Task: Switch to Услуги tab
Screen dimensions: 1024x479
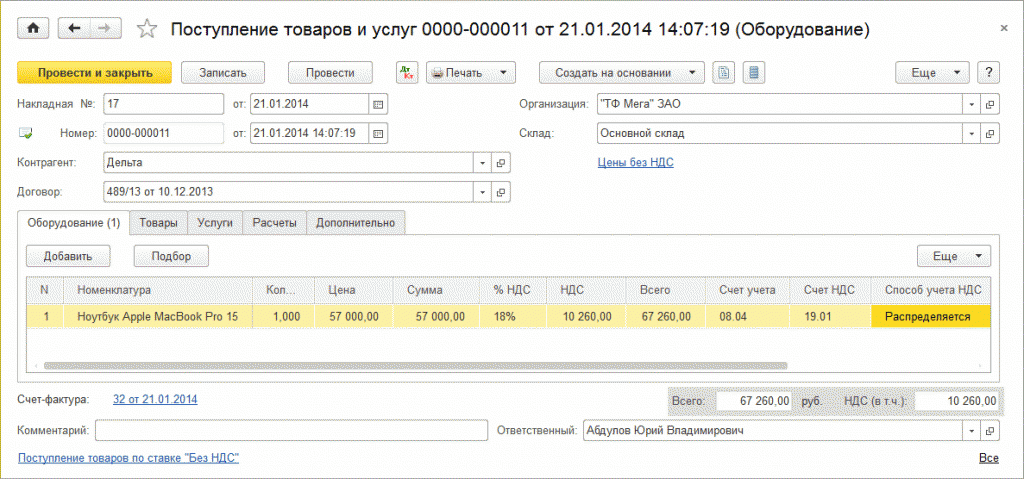Action: click(215, 223)
